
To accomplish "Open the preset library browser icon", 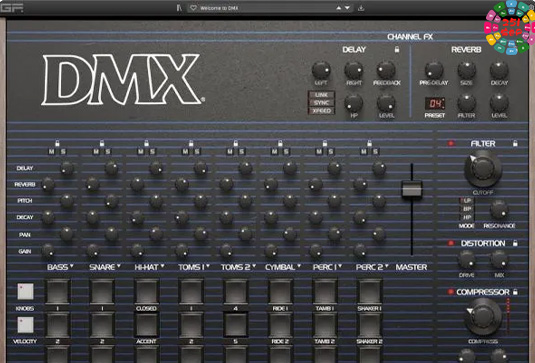I will point(179,8).
